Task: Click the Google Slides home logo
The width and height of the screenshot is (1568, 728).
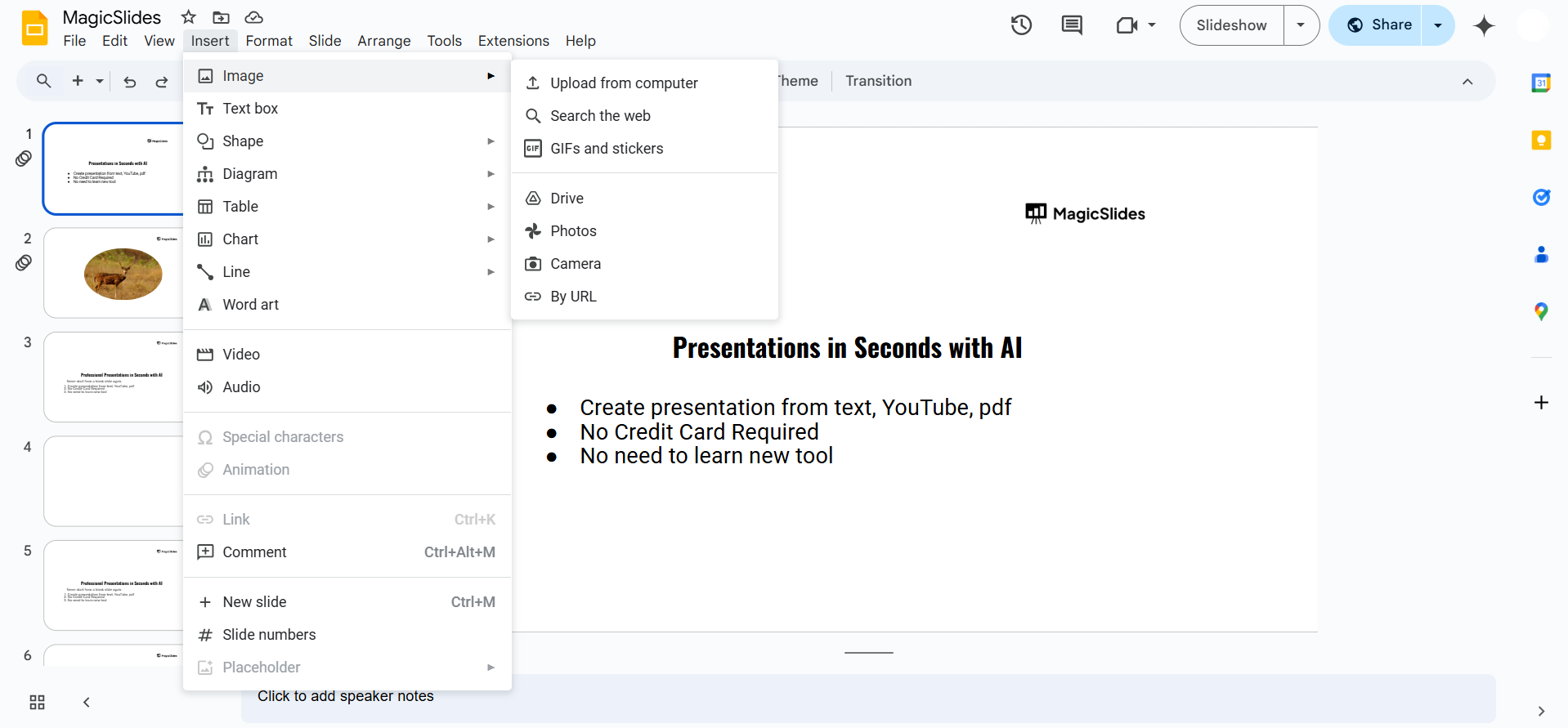Action: (34, 28)
